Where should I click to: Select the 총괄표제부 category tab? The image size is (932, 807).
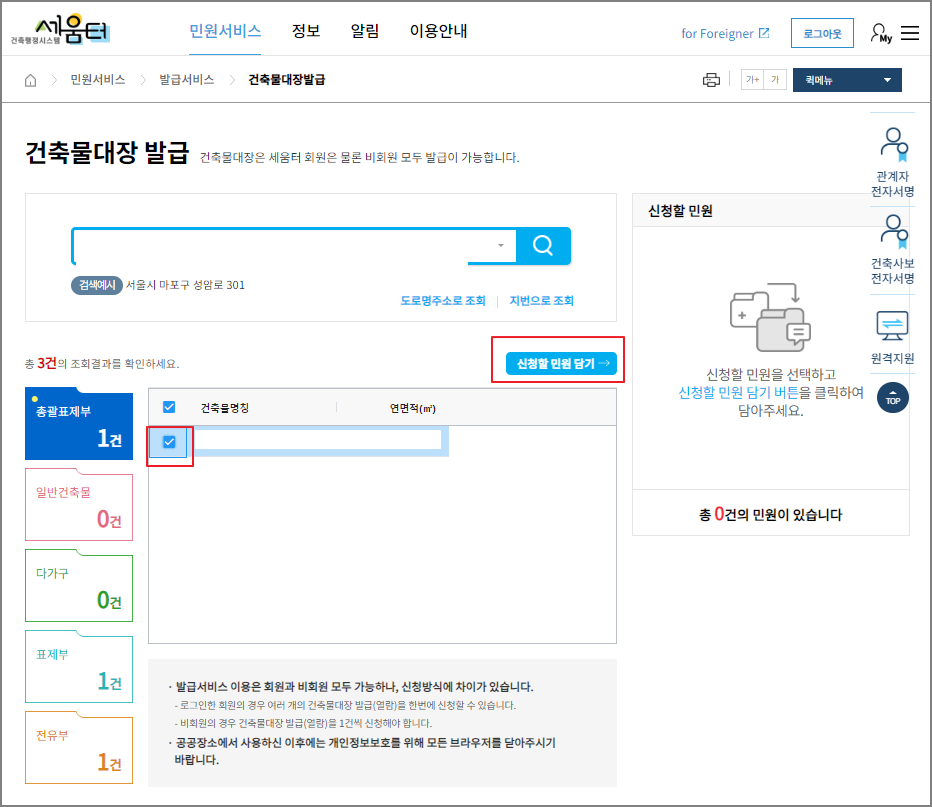tap(78, 424)
